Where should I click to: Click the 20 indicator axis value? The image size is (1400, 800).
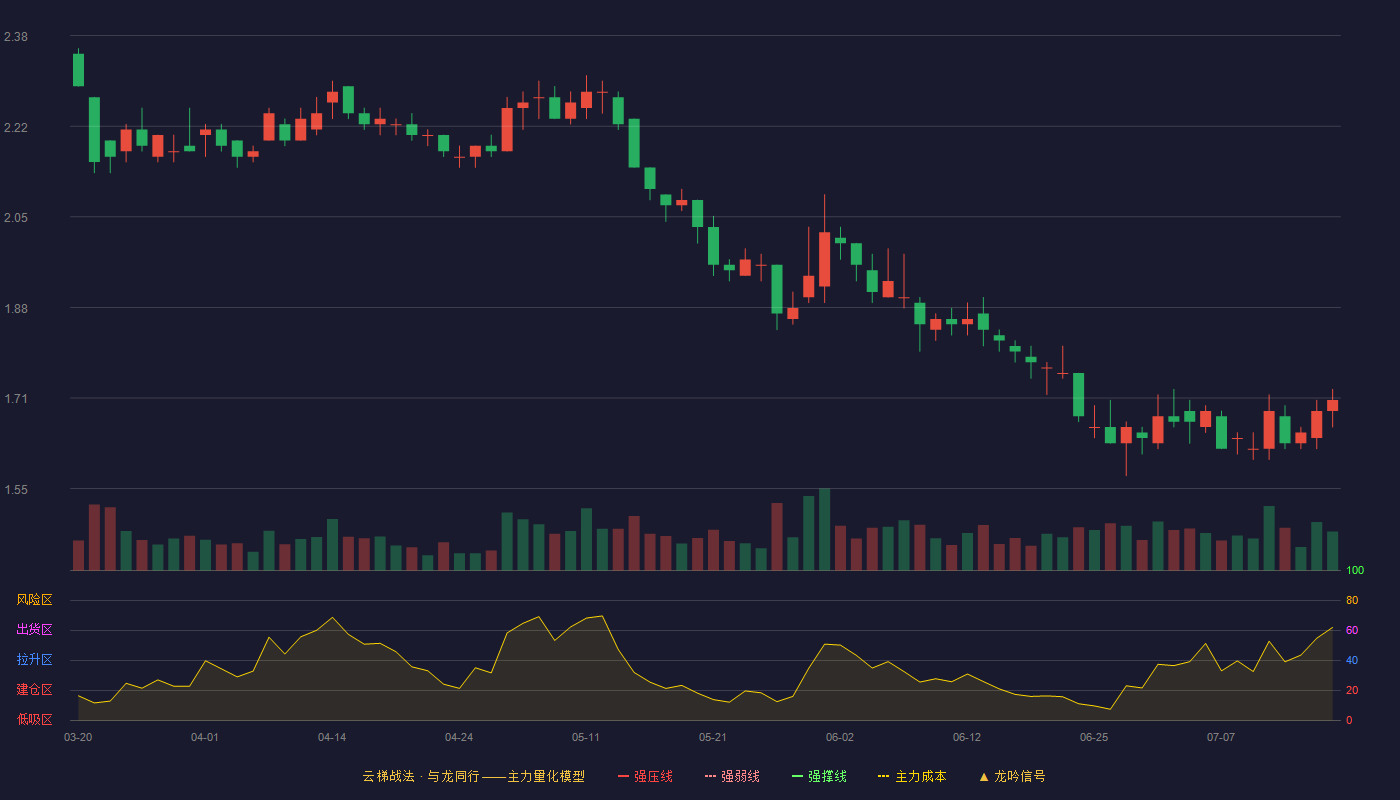pos(1352,690)
